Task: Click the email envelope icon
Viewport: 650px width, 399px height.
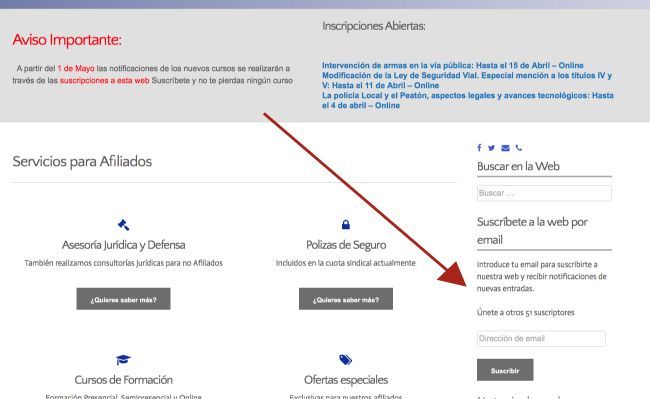Action: click(505, 148)
